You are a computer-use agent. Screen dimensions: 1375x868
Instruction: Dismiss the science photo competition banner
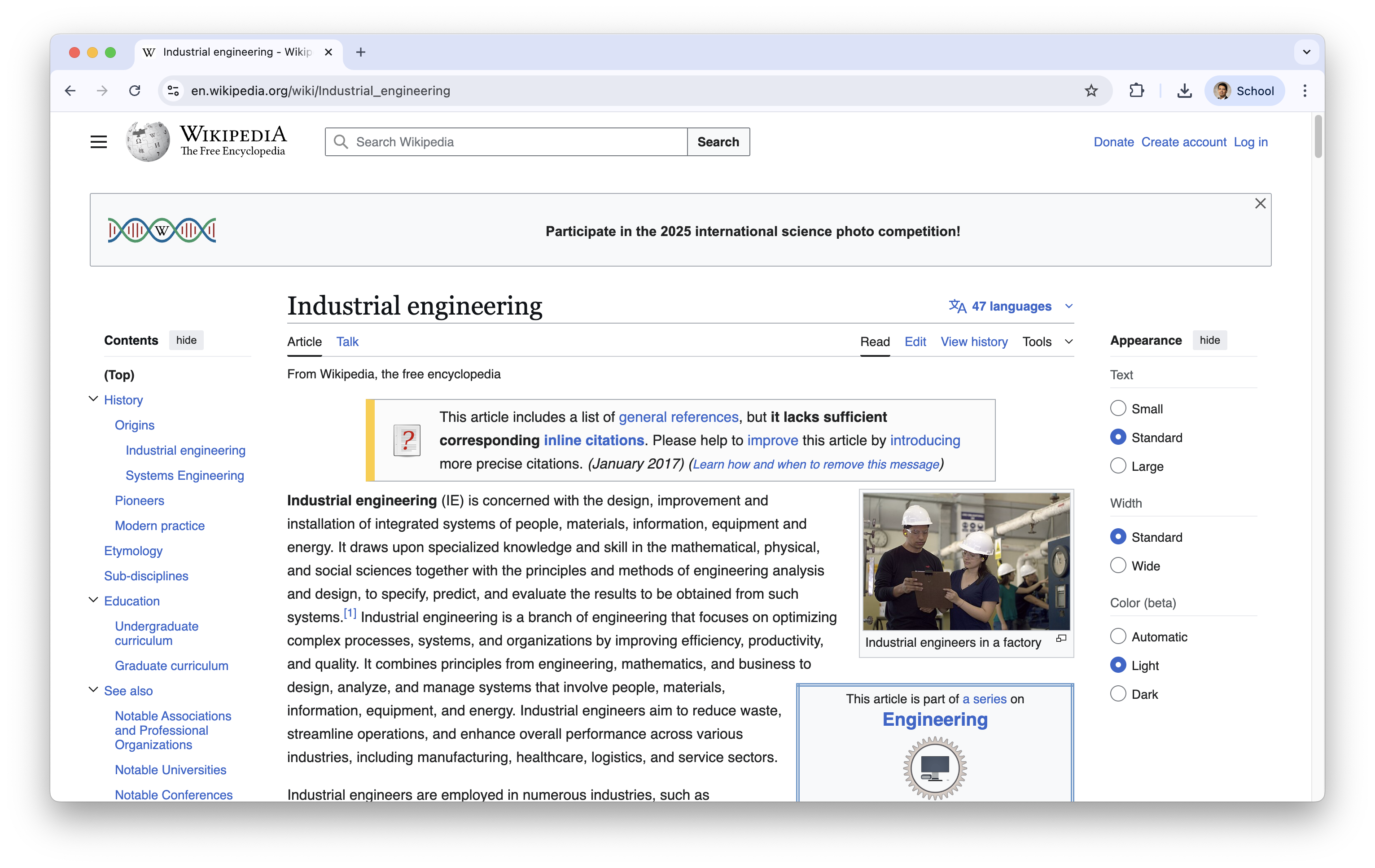pos(1260,203)
